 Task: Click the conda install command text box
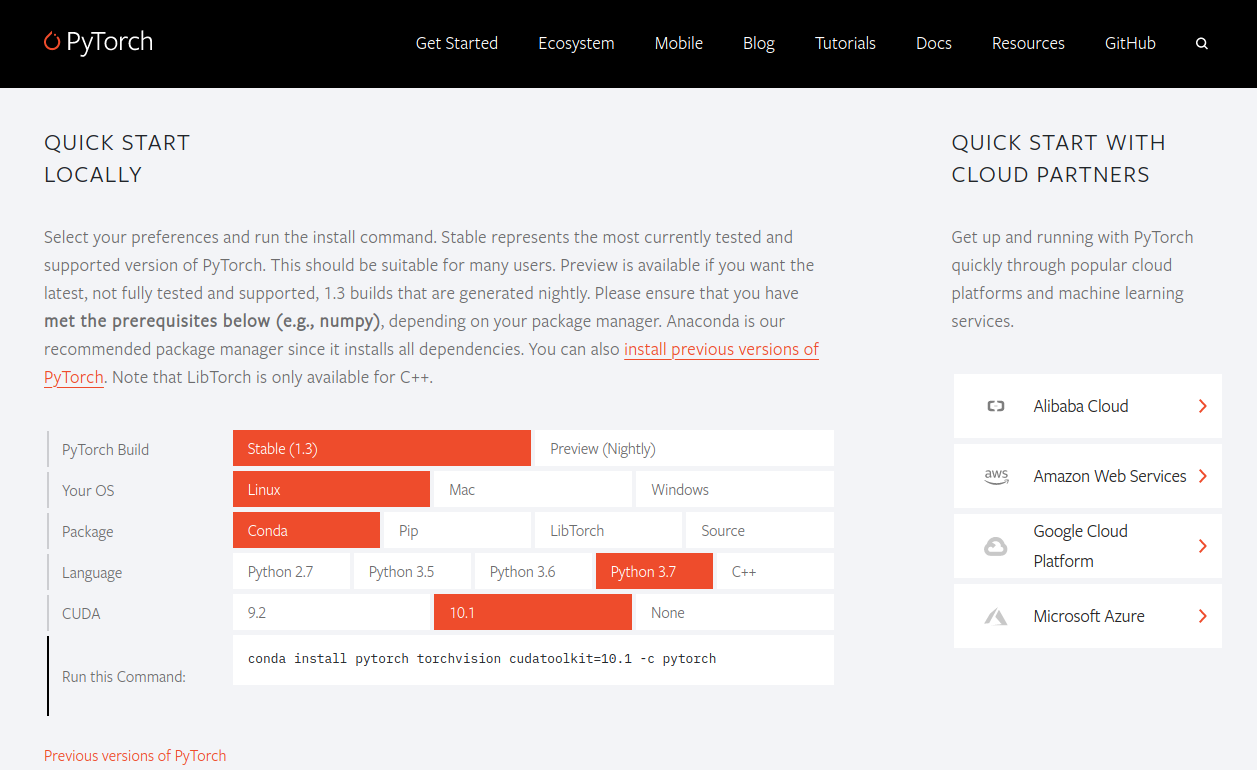point(533,660)
